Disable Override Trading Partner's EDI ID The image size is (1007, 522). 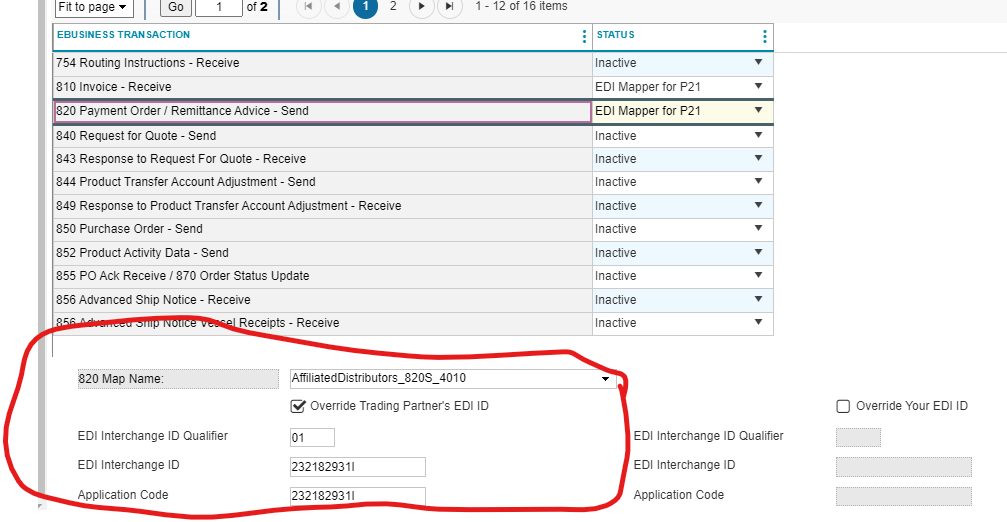(298, 406)
